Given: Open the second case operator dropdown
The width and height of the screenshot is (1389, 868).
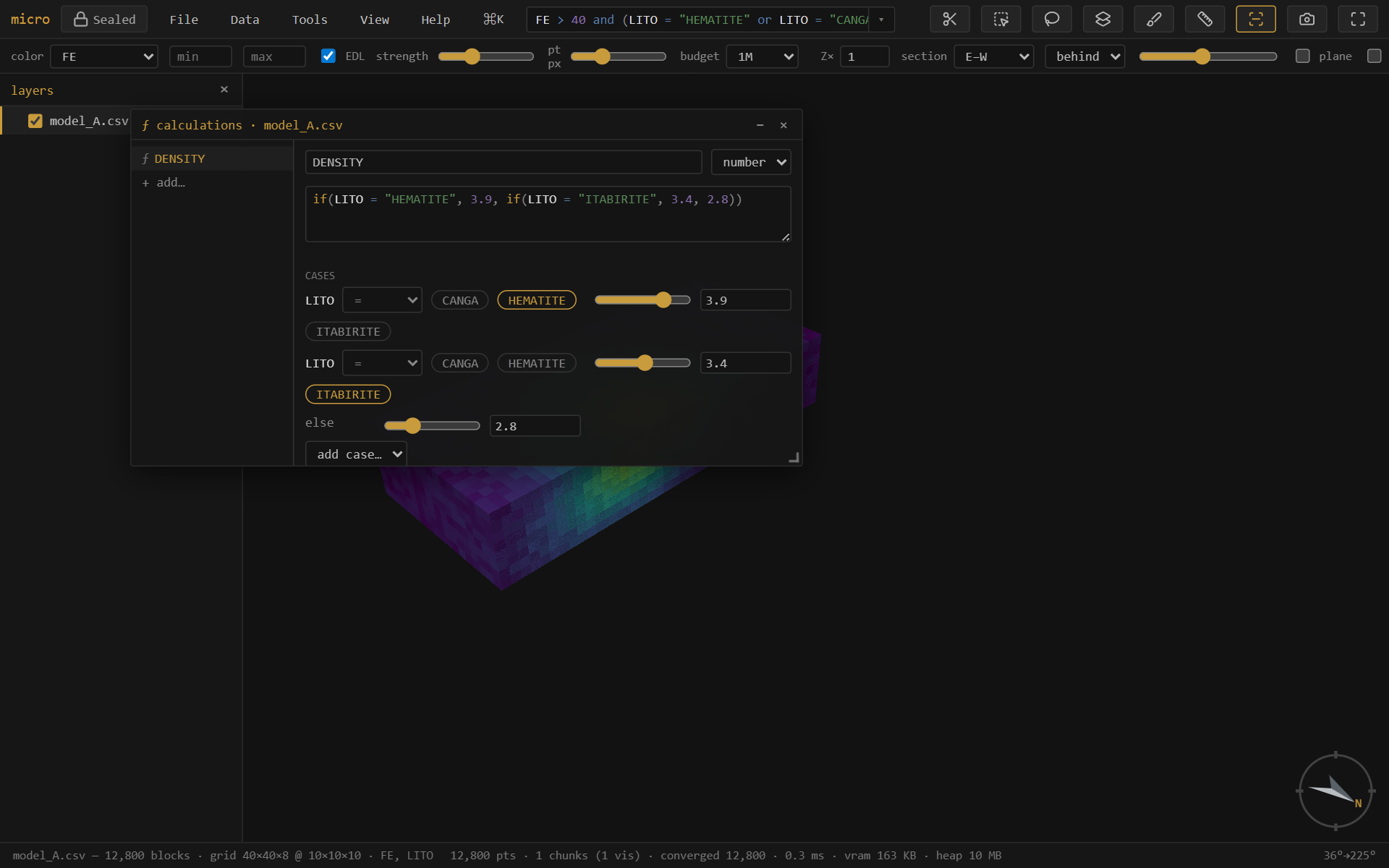Looking at the screenshot, I should click(x=382, y=363).
